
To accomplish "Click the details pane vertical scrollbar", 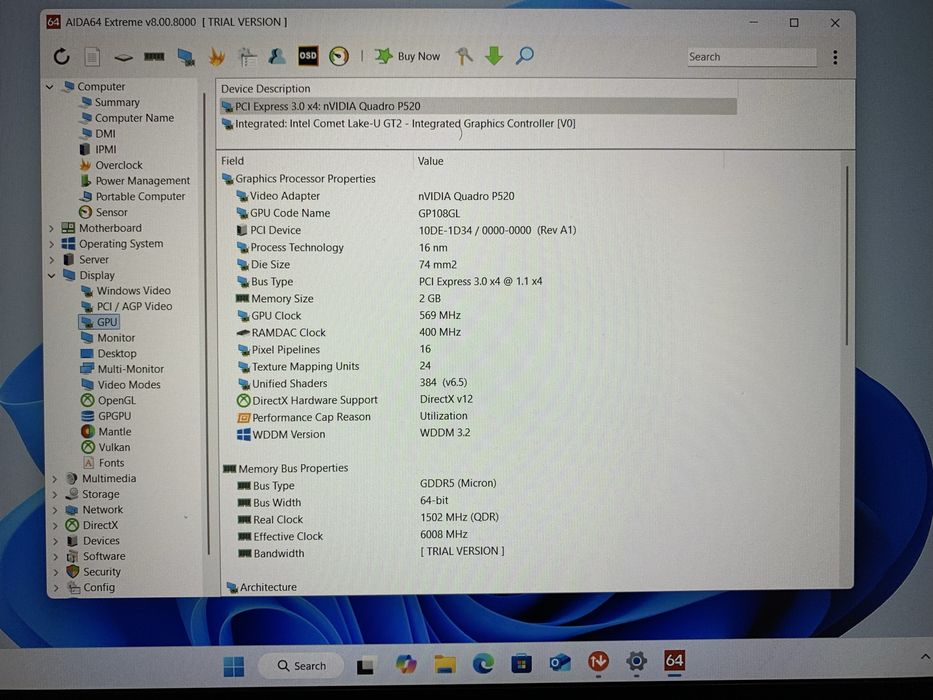I will click(847, 256).
